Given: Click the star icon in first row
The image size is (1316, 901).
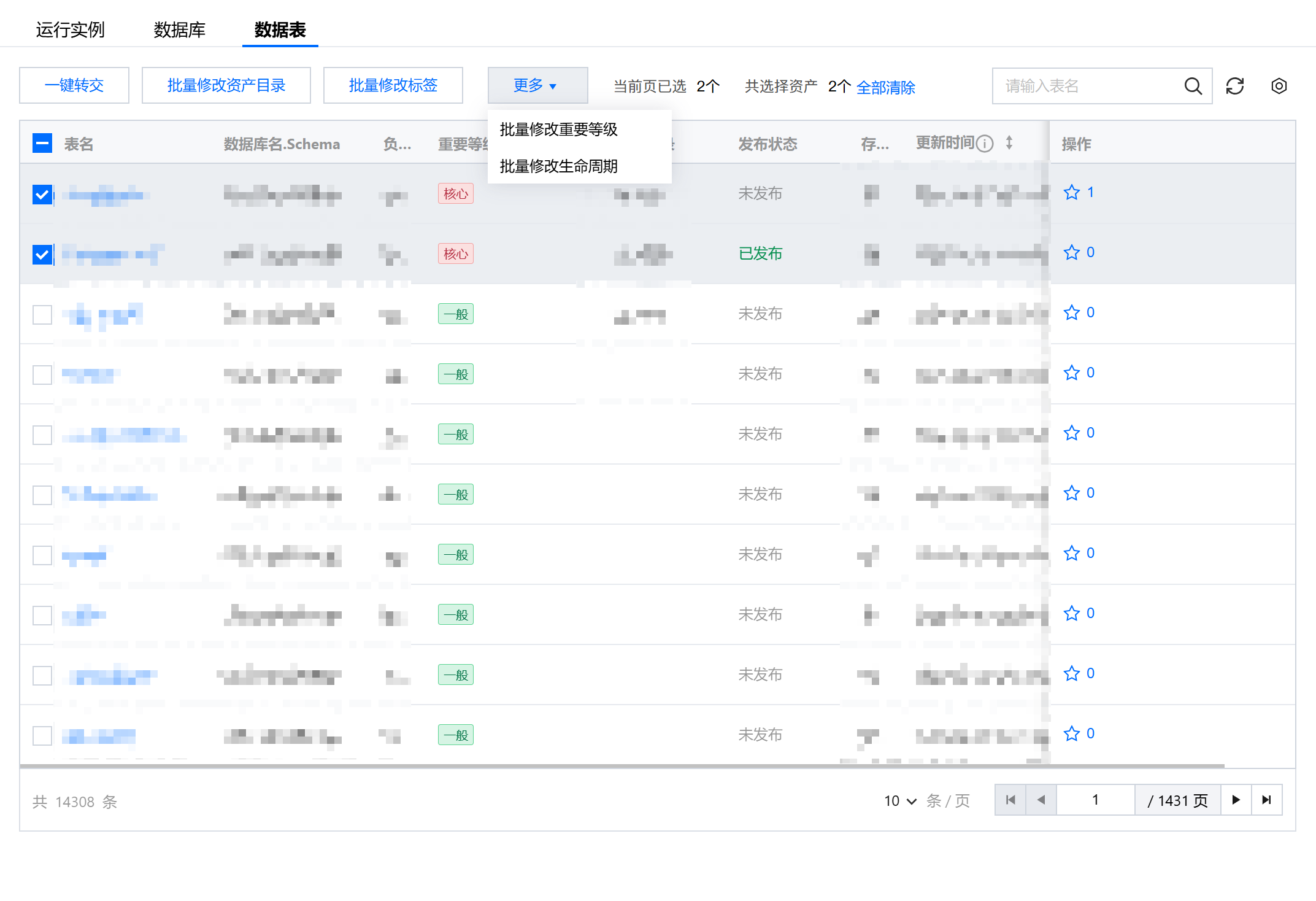Looking at the screenshot, I should coord(1072,193).
